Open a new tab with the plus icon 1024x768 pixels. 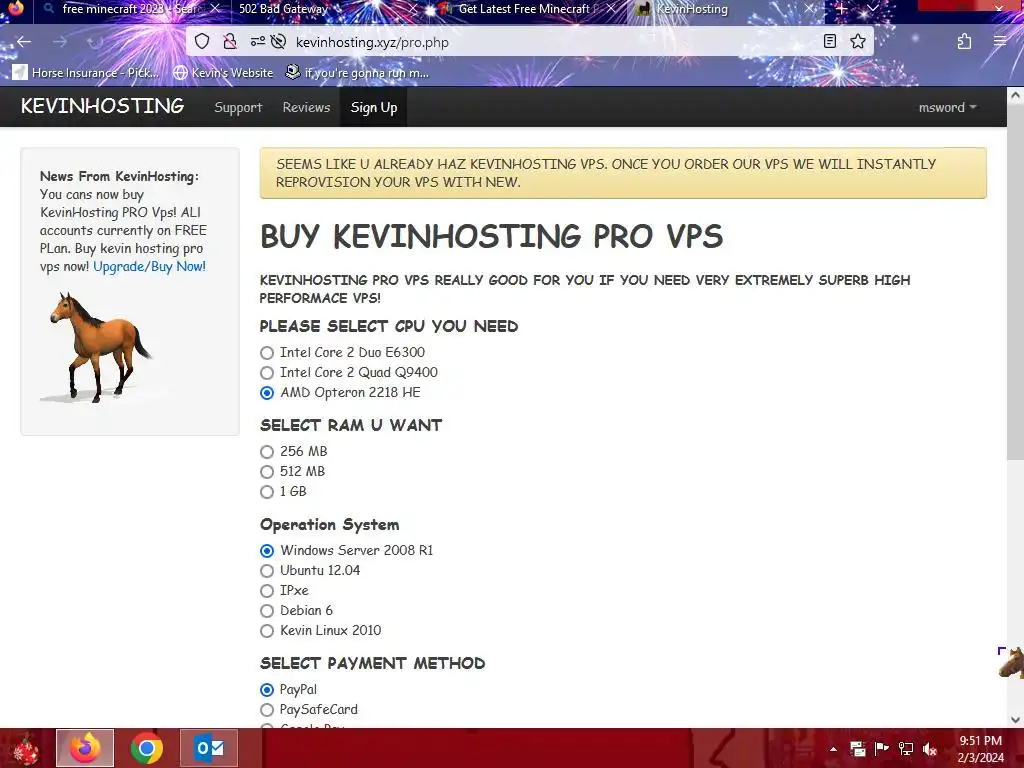(842, 9)
